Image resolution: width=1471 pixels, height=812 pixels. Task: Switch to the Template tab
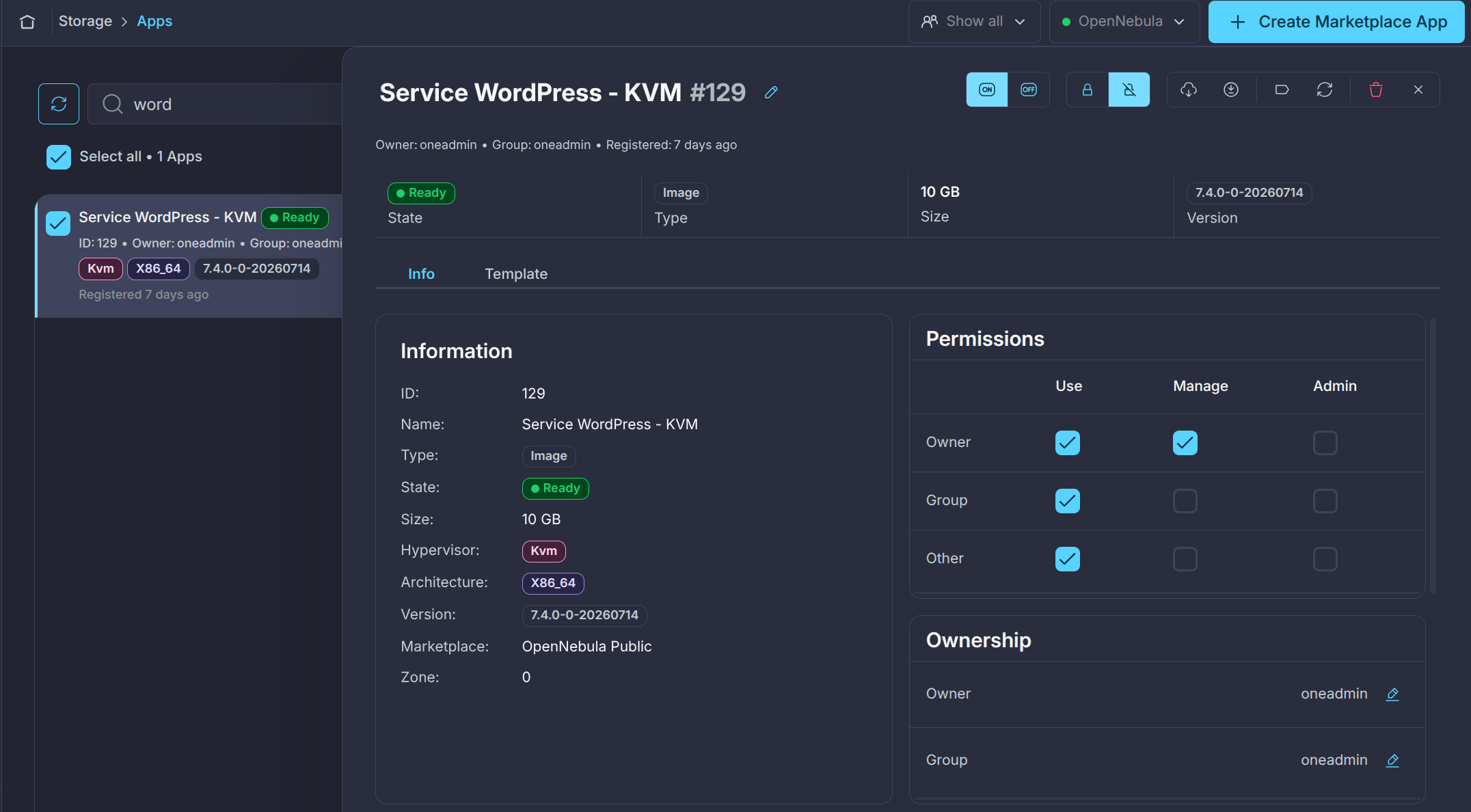(x=516, y=274)
